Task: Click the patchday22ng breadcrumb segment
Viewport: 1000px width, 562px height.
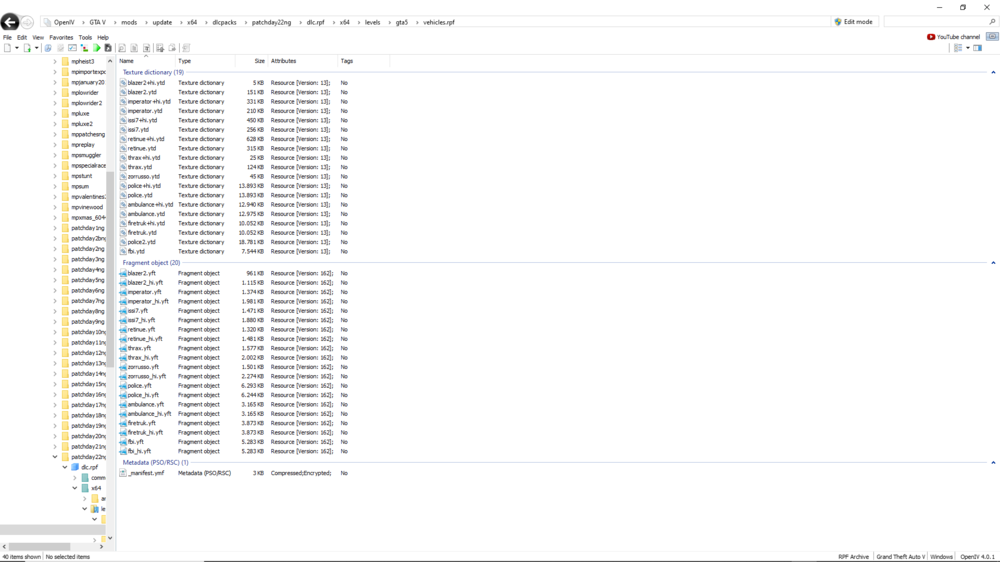Action: pyautogui.click(x=271, y=22)
